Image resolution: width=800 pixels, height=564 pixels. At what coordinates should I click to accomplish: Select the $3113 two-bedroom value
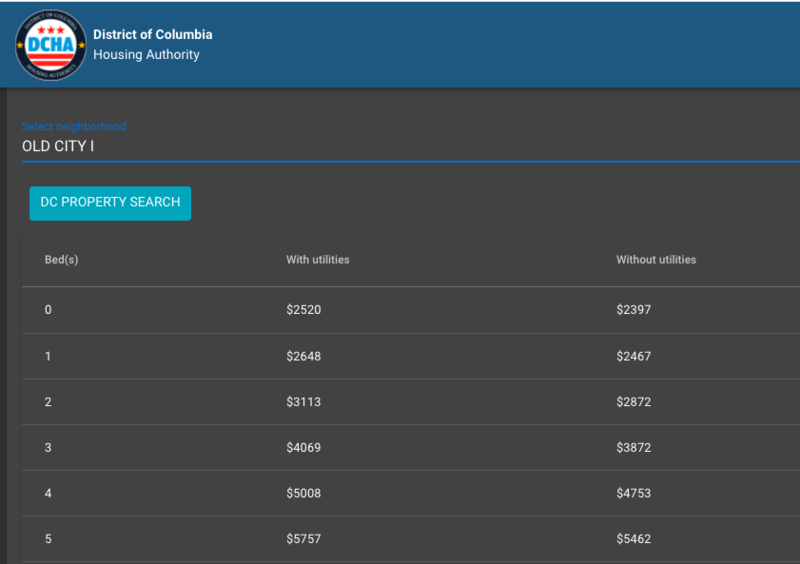pyautogui.click(x=303, y=402)
